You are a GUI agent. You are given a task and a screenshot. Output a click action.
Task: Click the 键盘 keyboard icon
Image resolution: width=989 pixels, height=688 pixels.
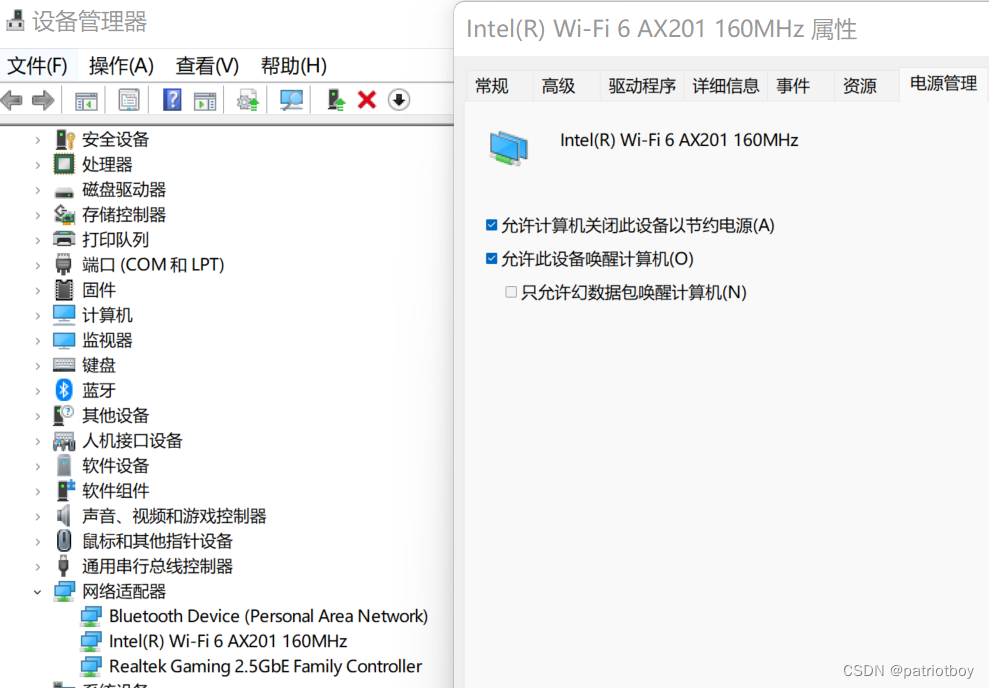(64, 364)
